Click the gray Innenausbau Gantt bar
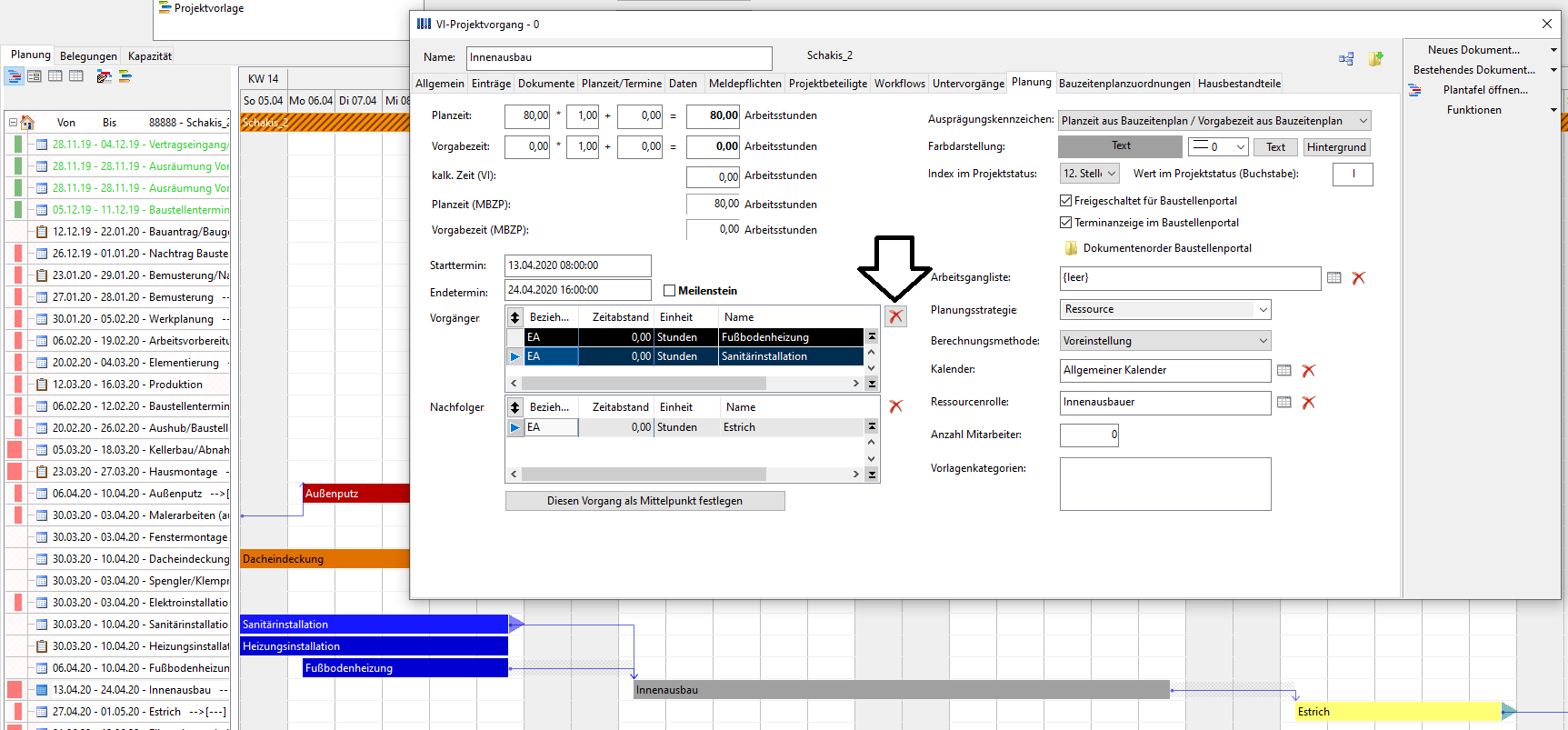The width and height of the screenshot is (1568, 730). pos(902,690)
